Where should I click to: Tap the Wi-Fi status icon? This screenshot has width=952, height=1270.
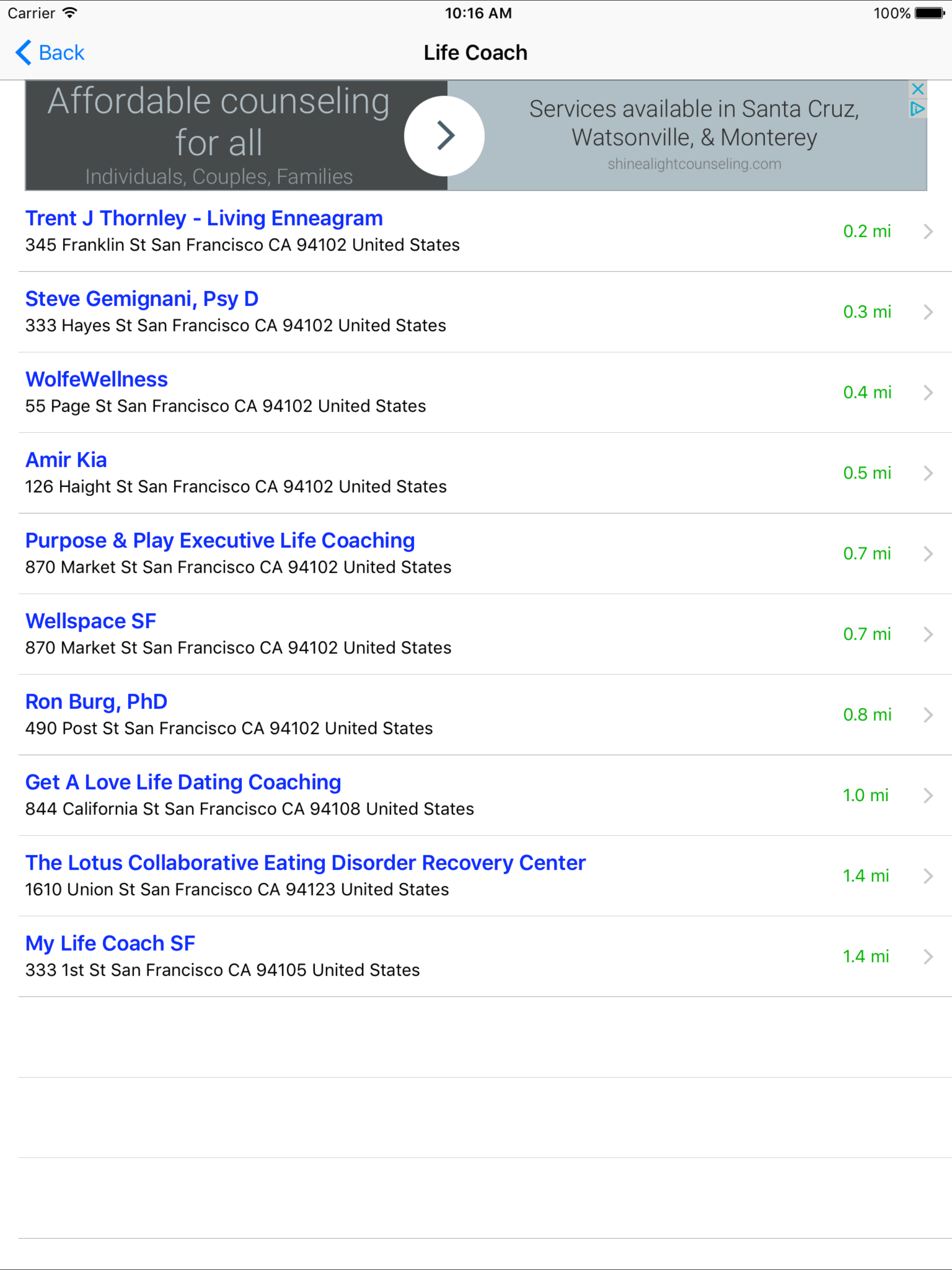click(70, 13)
